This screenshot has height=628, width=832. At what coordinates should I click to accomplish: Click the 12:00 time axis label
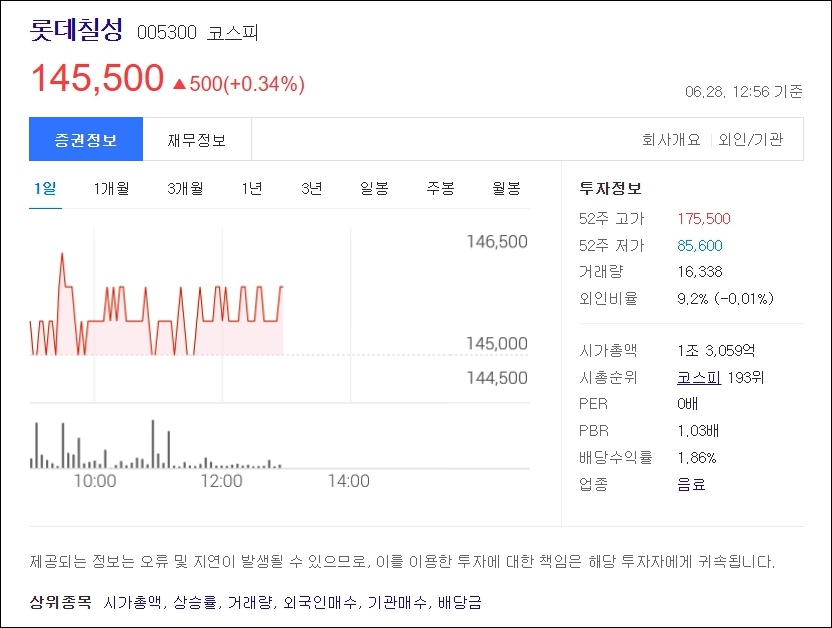coord(221,481)
